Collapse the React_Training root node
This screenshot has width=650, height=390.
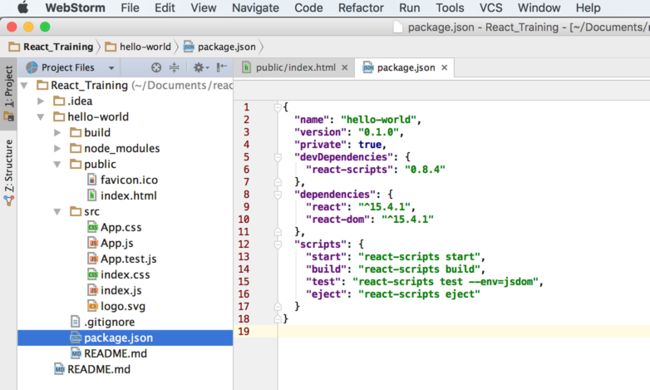pos(24,85)
